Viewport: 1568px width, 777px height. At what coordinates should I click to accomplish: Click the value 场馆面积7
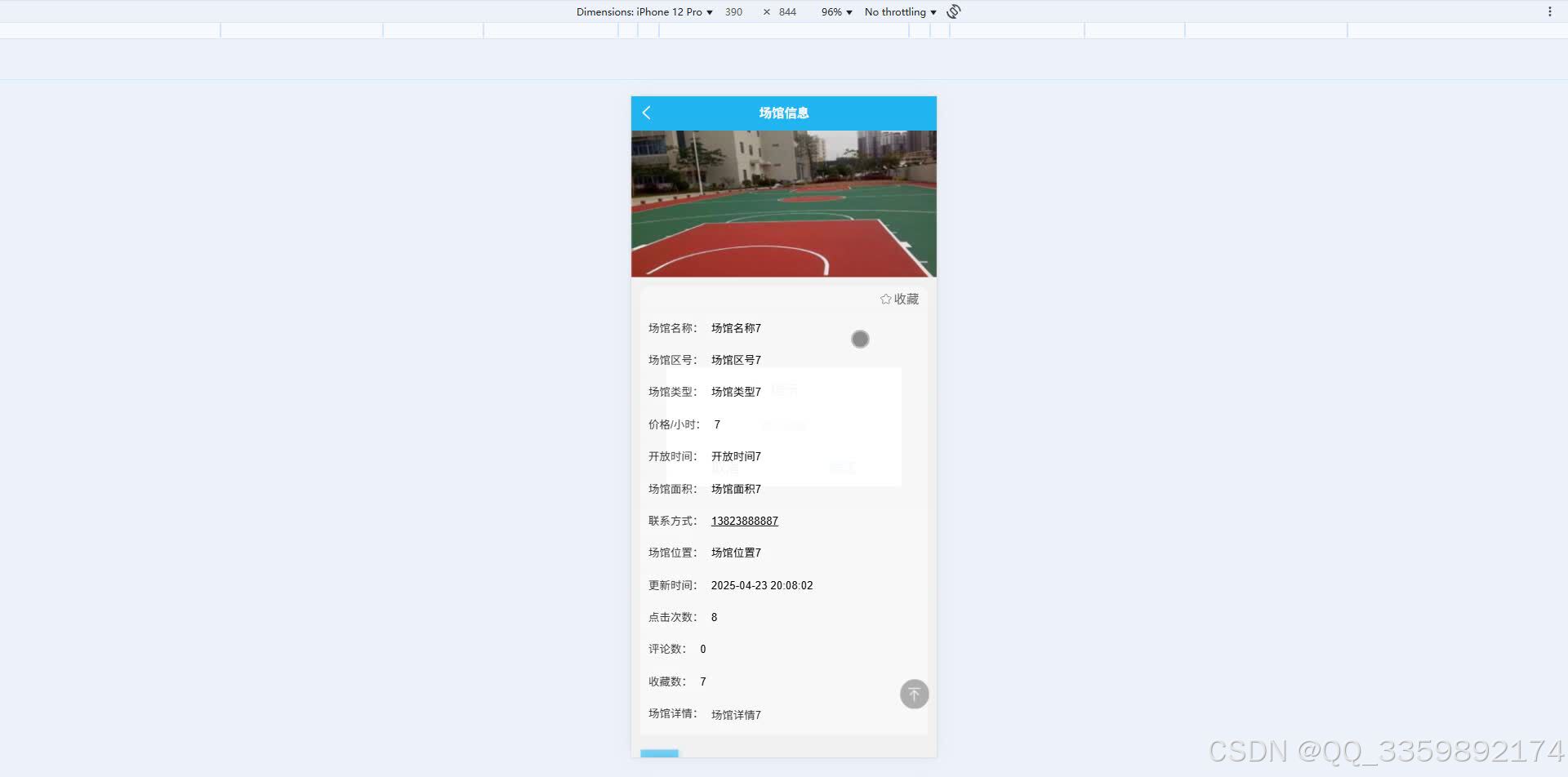point(736,489)
